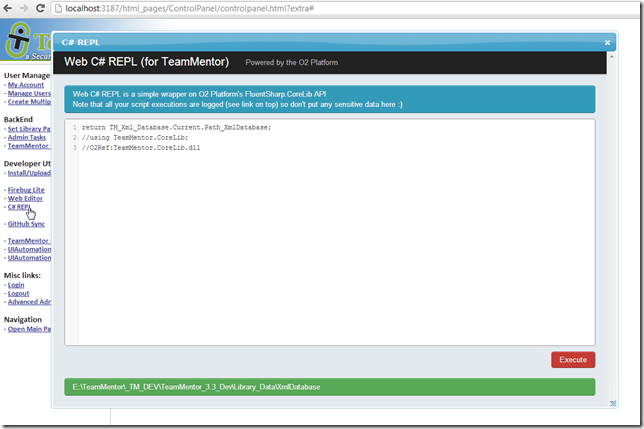Click the browser Back arrow
This screenshot has width=644, height=429.
[x=7, y=8]
